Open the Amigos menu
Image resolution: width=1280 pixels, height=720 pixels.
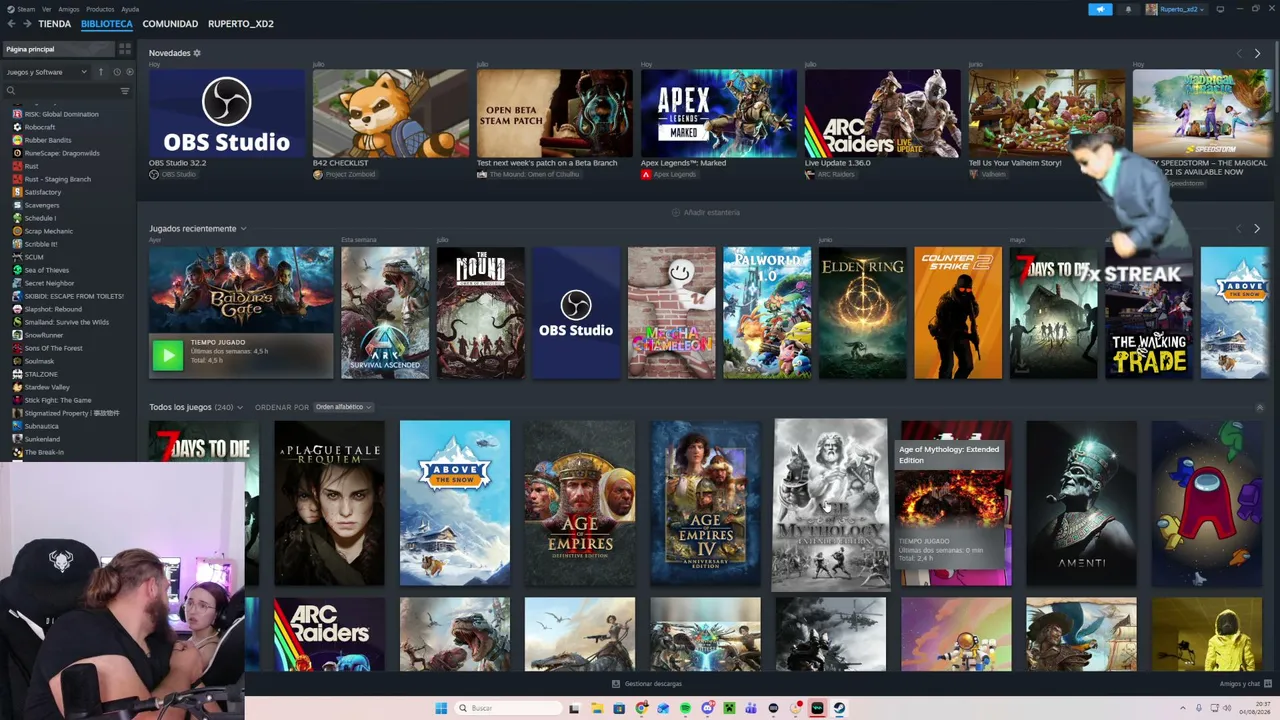[x=69, y=9]
